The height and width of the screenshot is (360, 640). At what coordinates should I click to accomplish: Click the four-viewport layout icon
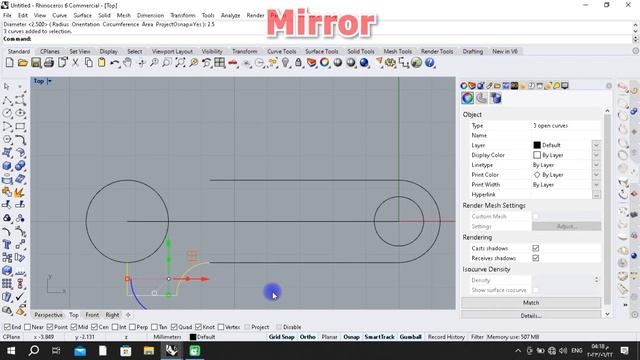pos(220,62)
